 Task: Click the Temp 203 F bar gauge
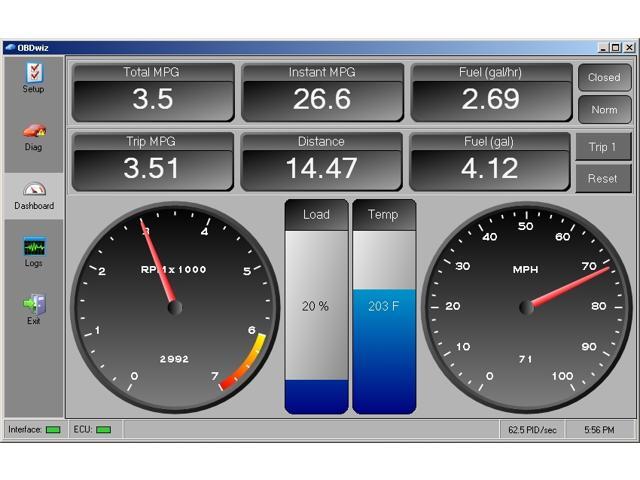point(383,307)
